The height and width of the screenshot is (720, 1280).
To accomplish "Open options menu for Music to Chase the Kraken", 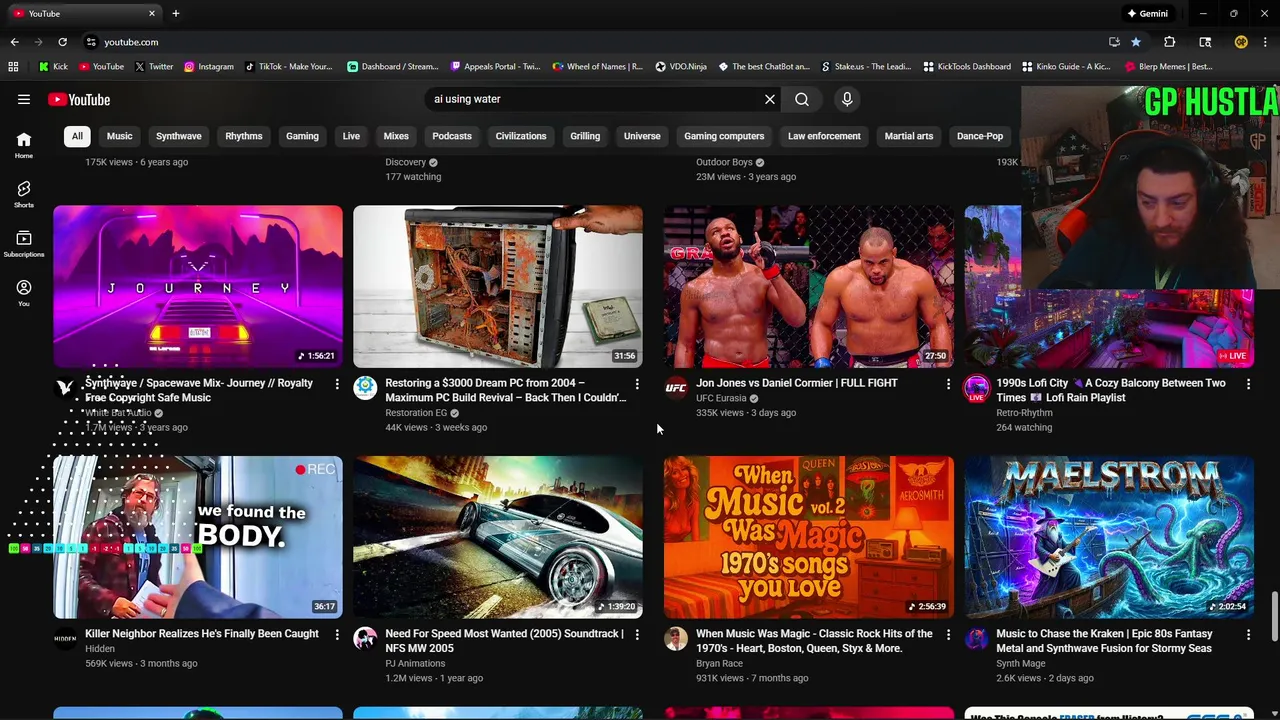I will [x=1248, y=635].
